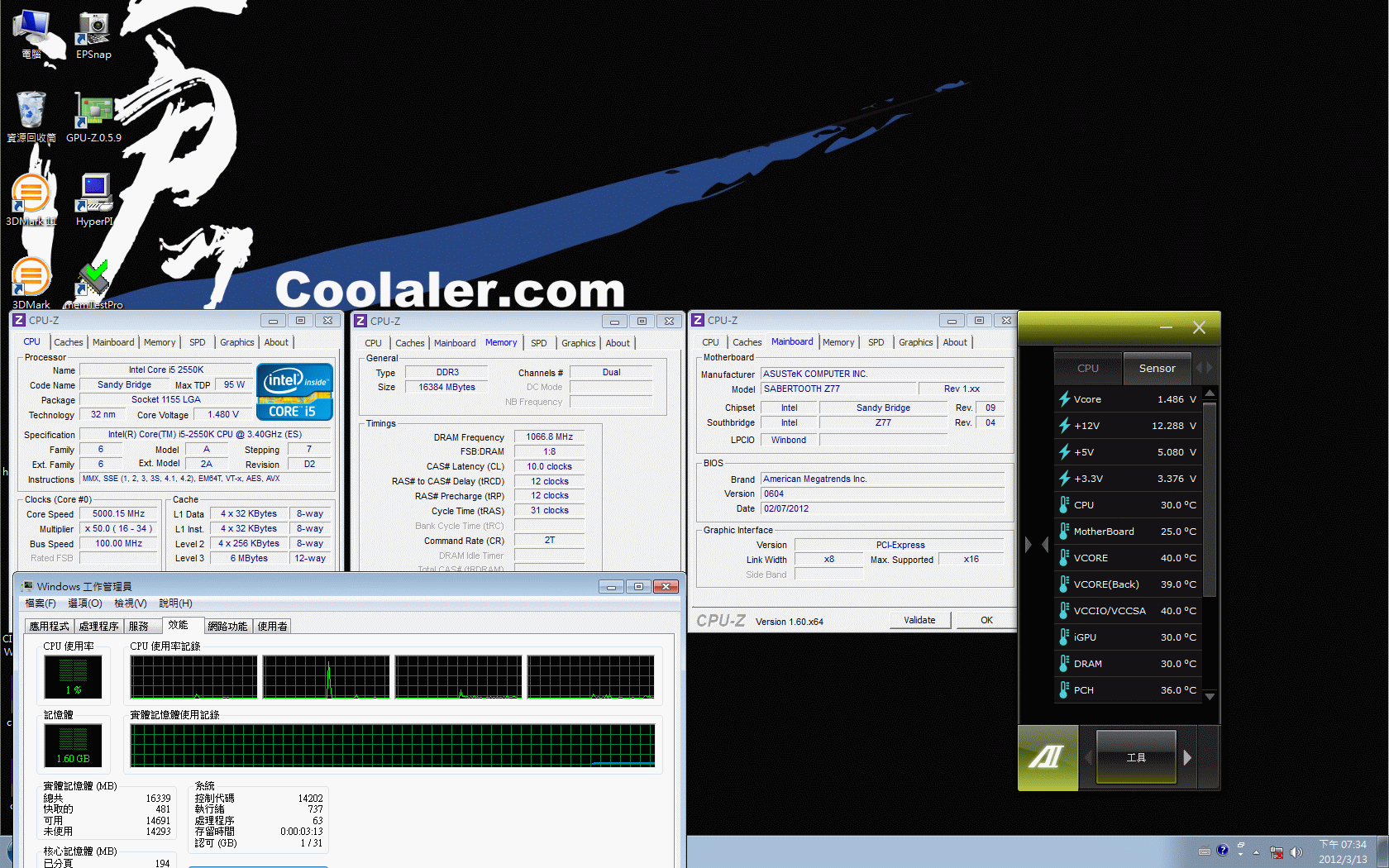Open SPD tab in middle CPU-Z window
Viewport: 1389px width, 868px height.
pyautogui.click(x=539, y=343)
